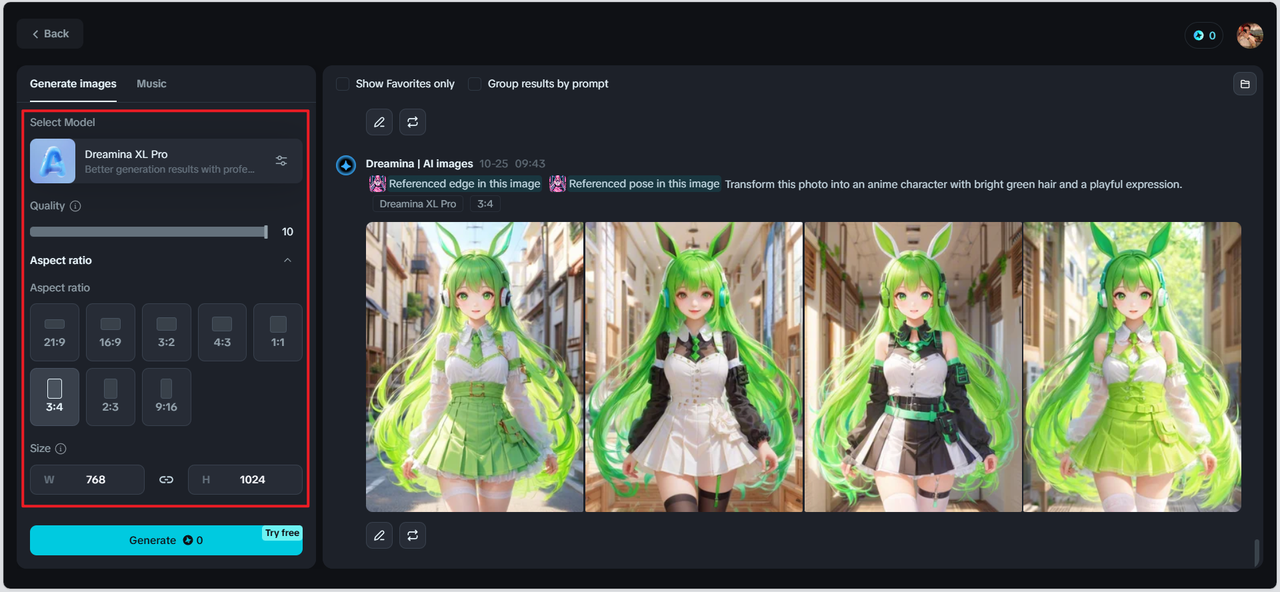Click the 3:4 result tag

pos(485,204)
